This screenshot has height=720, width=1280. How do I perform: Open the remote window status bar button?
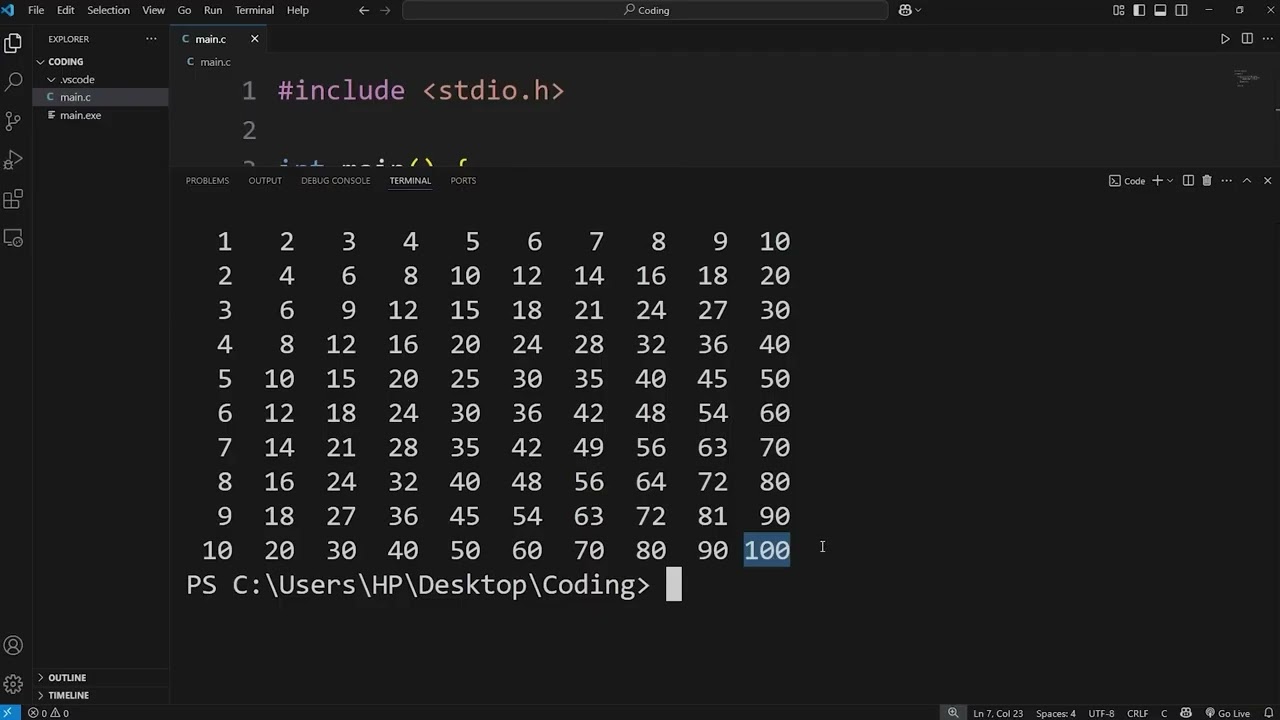pos(10,713)
